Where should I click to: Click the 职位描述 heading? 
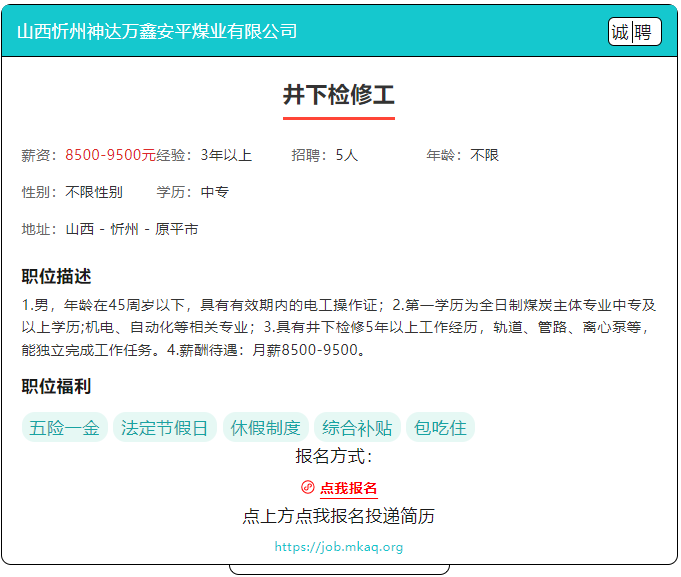click(x=56, y=277)
